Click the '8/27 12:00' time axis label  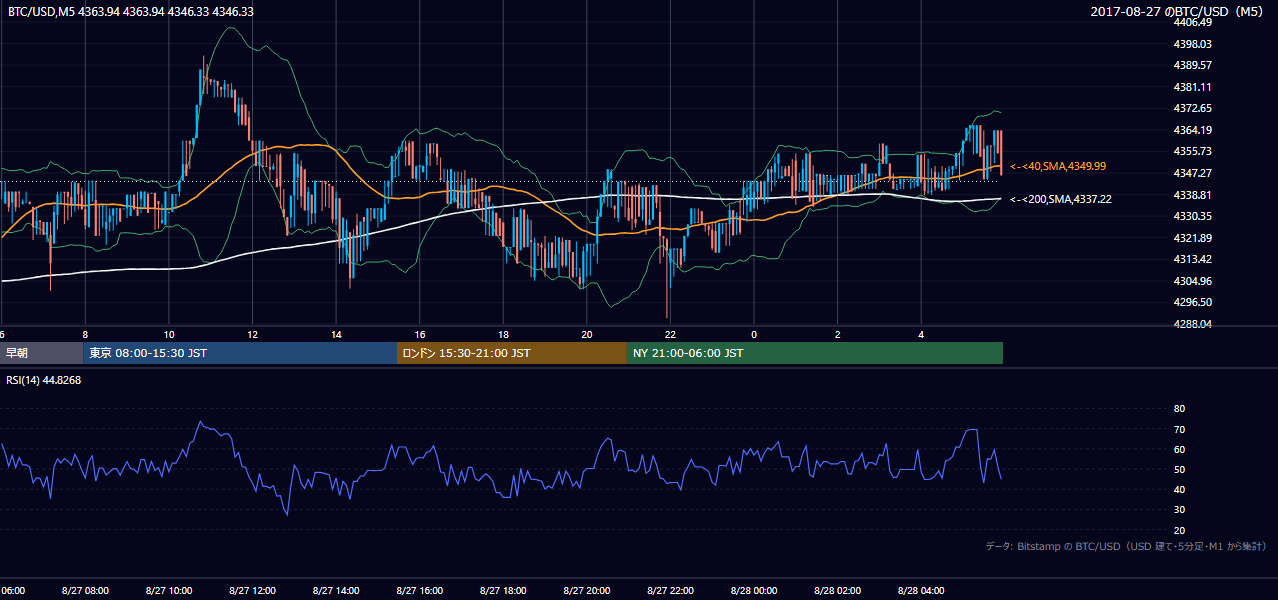click(252, 591)
